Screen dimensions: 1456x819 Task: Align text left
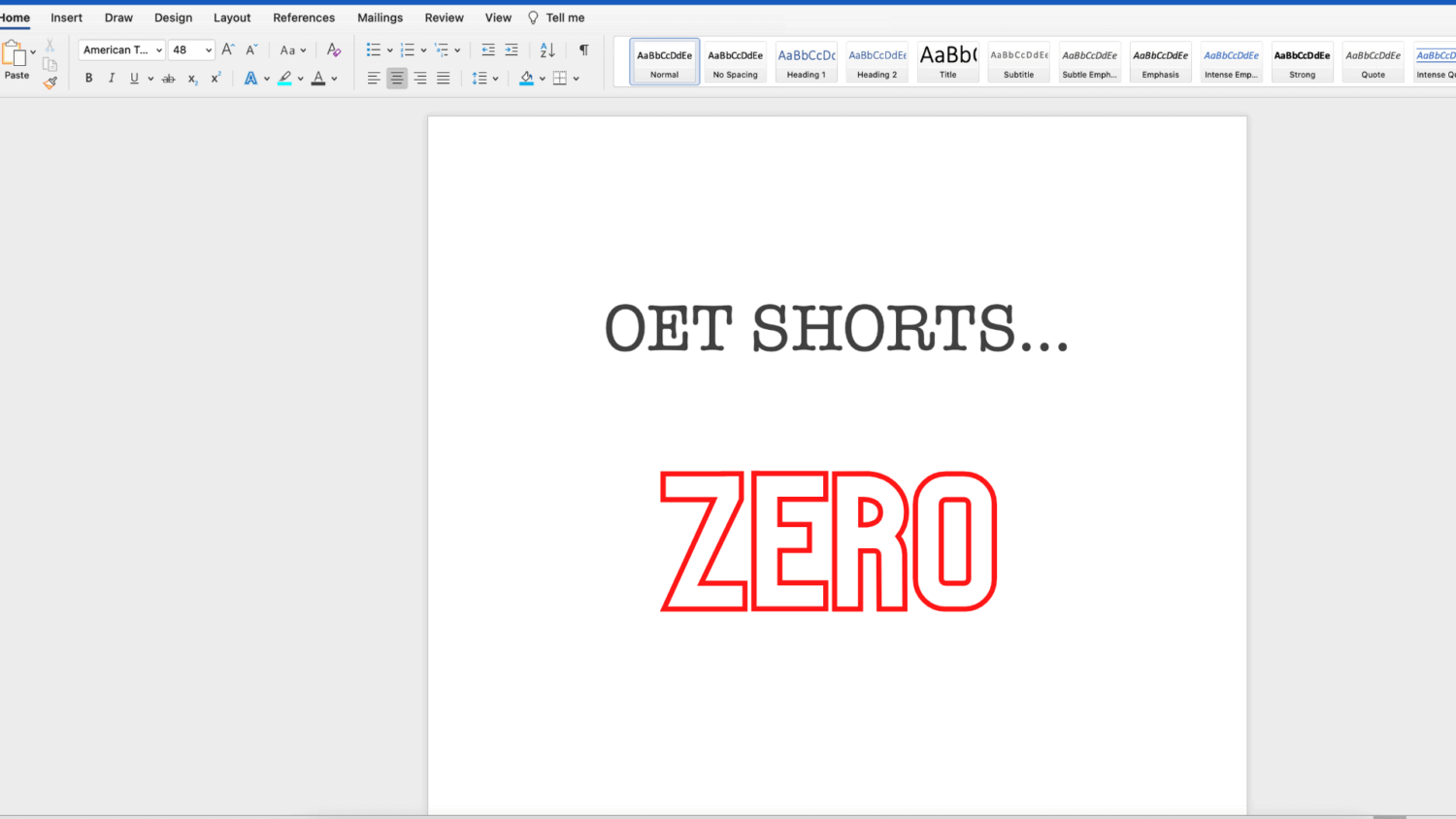coord(374,78)
